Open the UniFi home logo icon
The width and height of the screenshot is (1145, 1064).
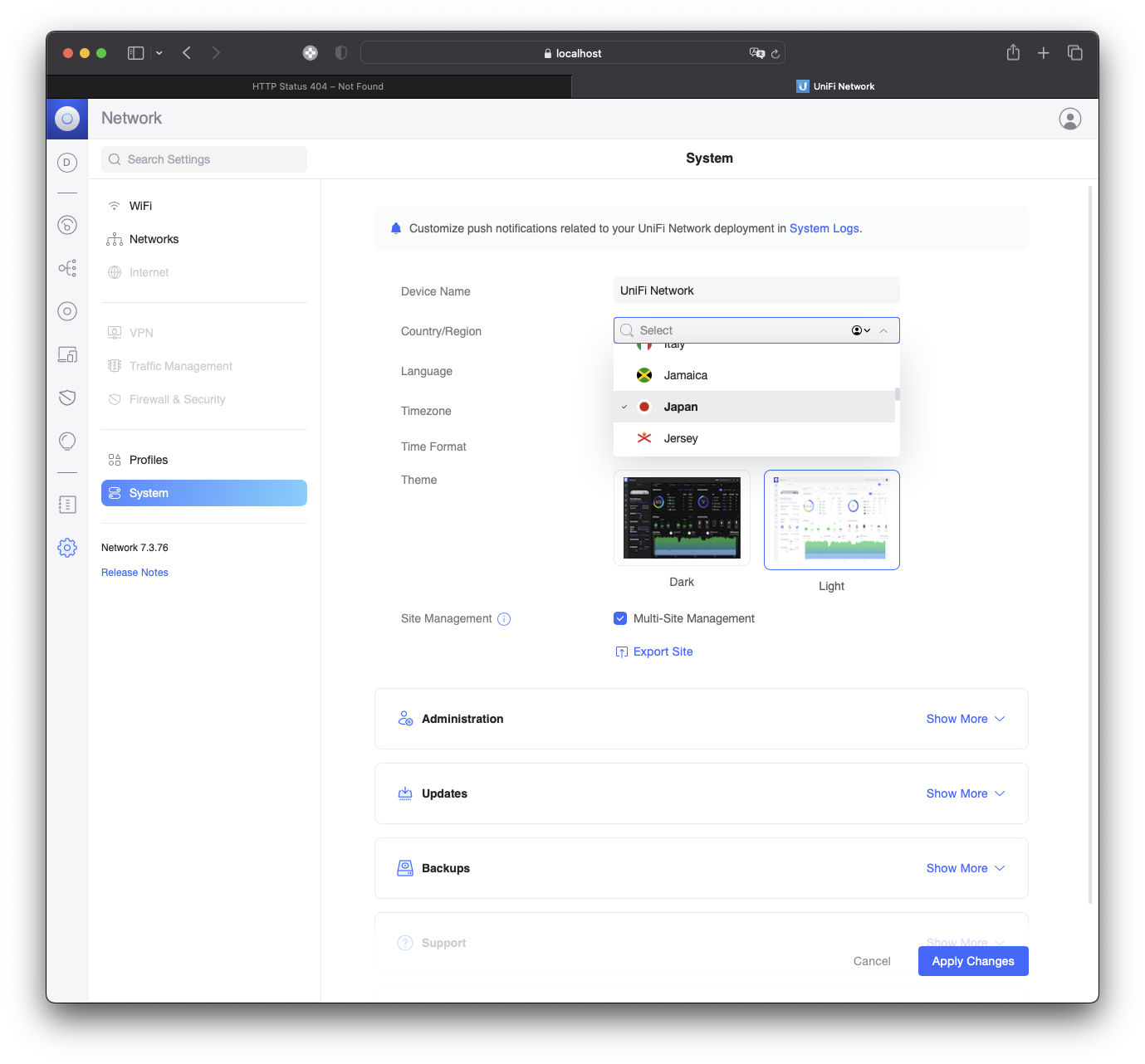click(x=67, y=119)
